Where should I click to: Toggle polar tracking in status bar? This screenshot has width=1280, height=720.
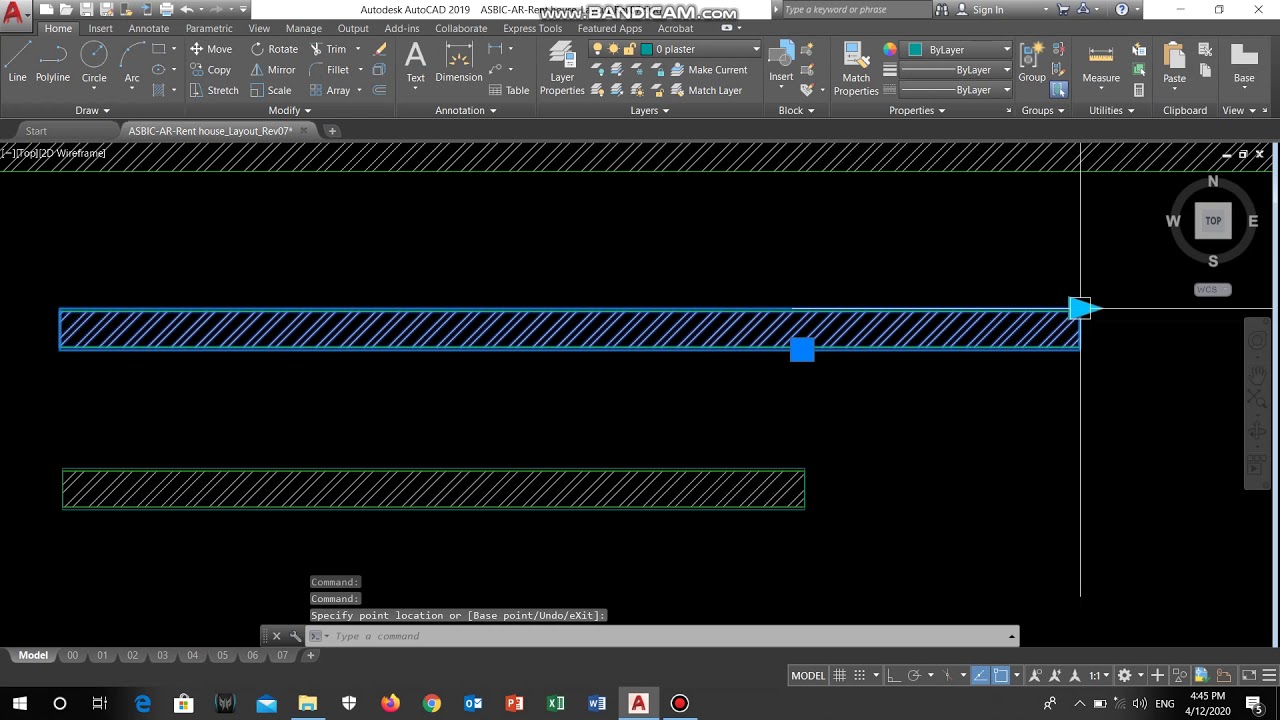tap(913, 676)
